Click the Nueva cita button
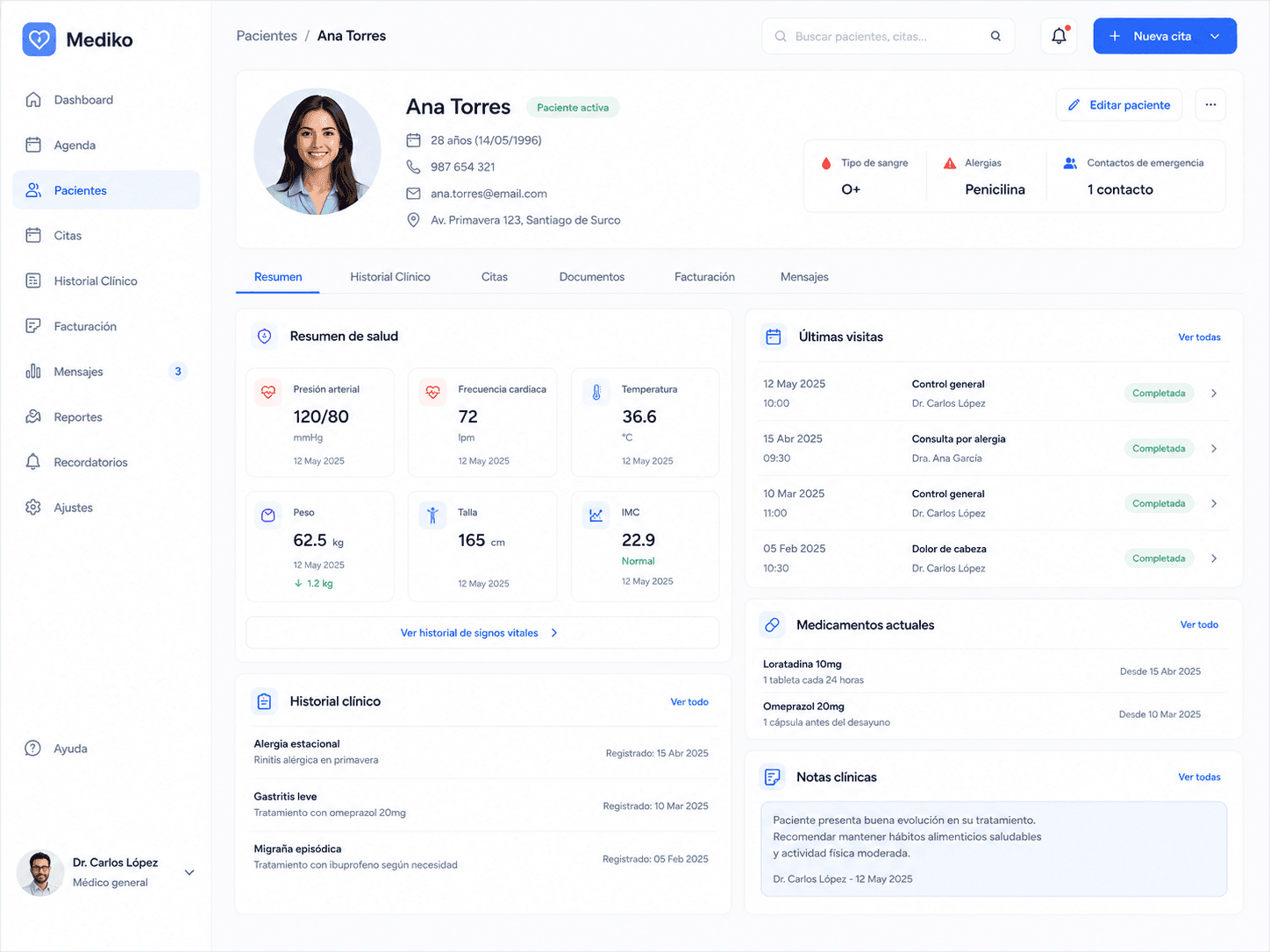 [1165, 36]
